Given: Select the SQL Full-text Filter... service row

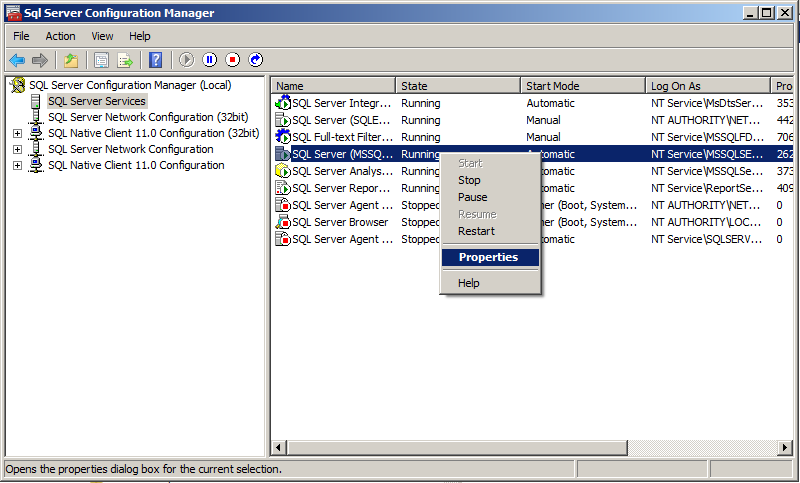Looking at the screenshot, I should click(x=533, y=137).
